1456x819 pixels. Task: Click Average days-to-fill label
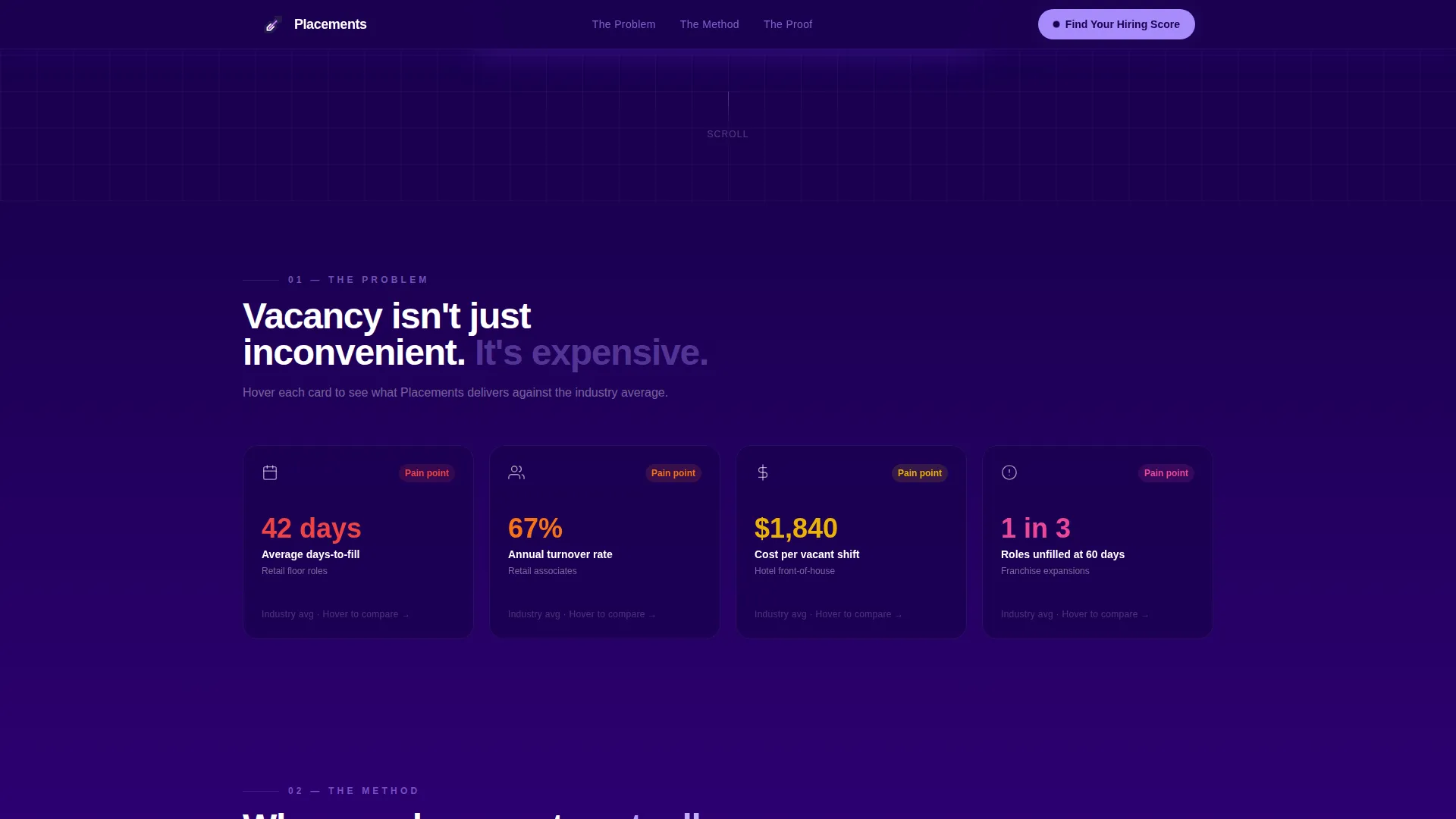click(x=311, y=554)
